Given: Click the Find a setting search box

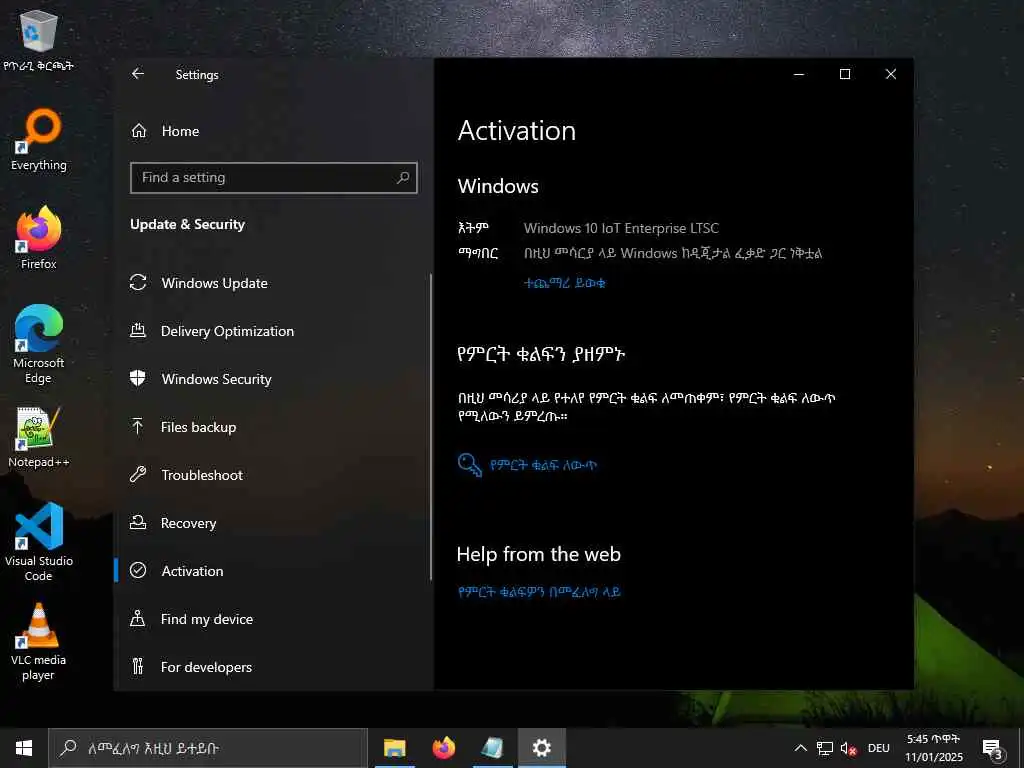Looking at the screenshot, I should (274, 178).
